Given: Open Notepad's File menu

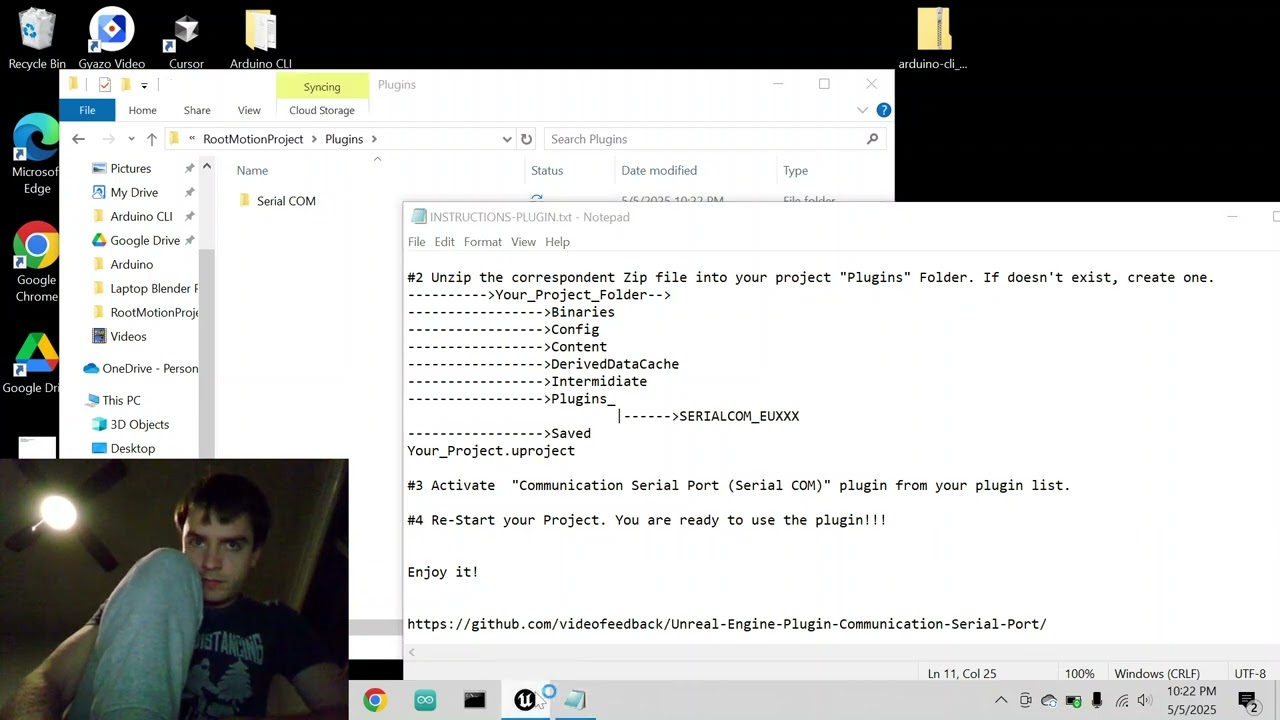Looking at the screenshot, I should tap(416, 242).
